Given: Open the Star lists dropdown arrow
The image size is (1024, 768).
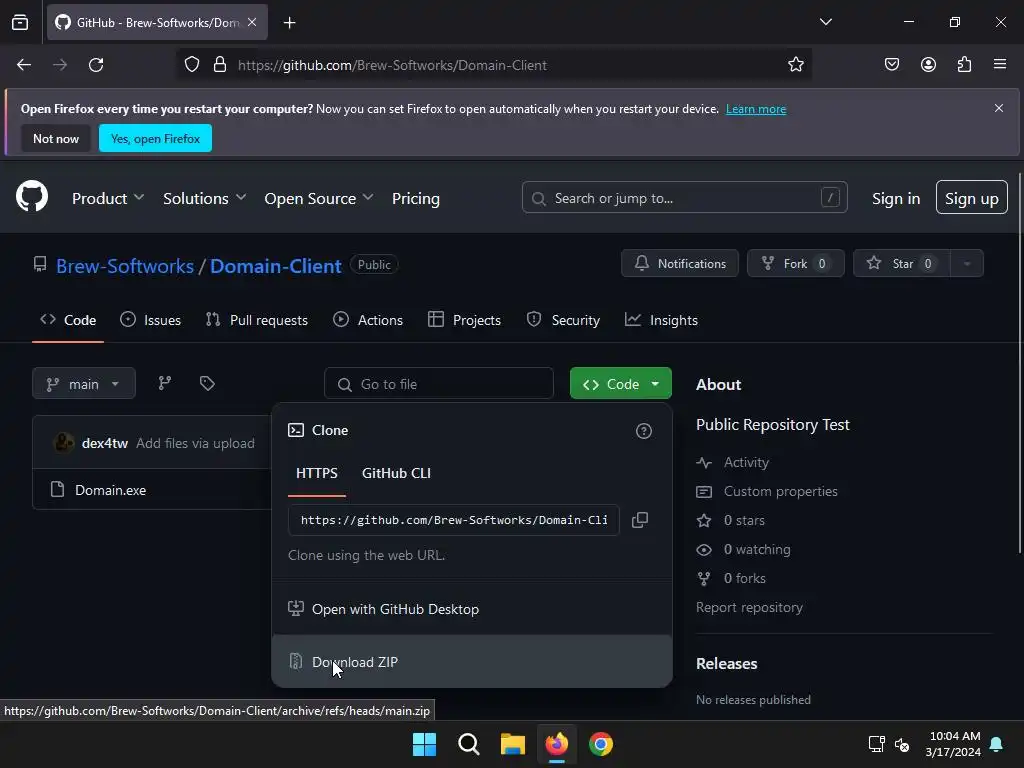Looking at the screenshot, I should [x=967, y=263].
